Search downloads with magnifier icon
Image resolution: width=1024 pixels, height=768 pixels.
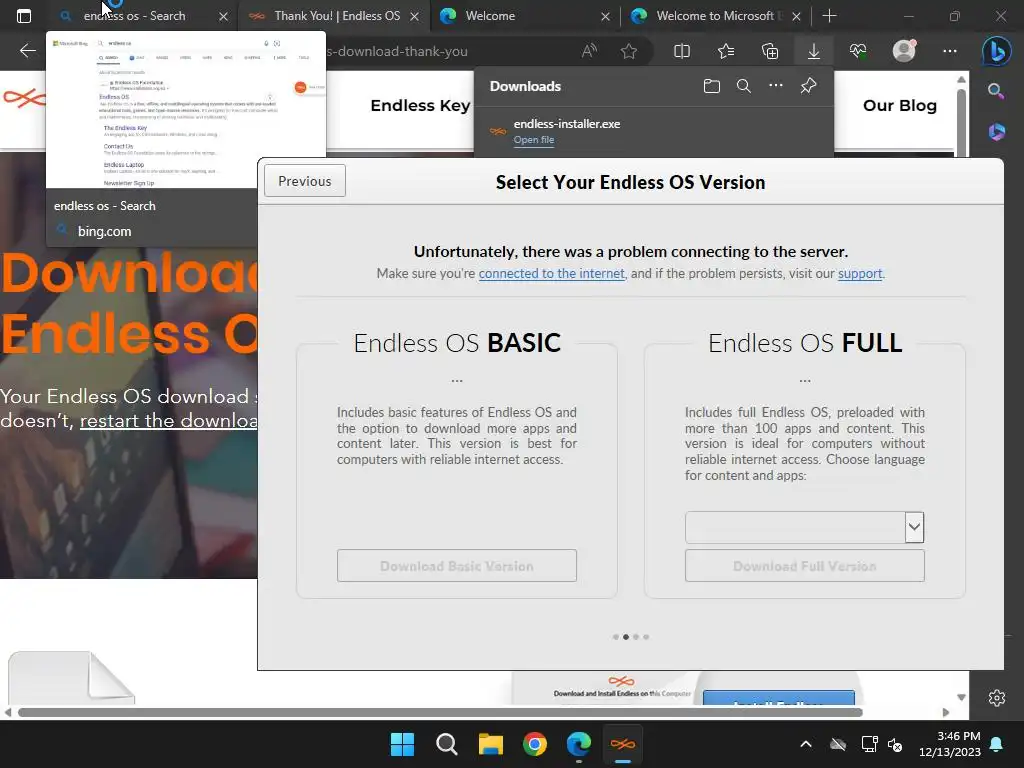click(743, 86)
